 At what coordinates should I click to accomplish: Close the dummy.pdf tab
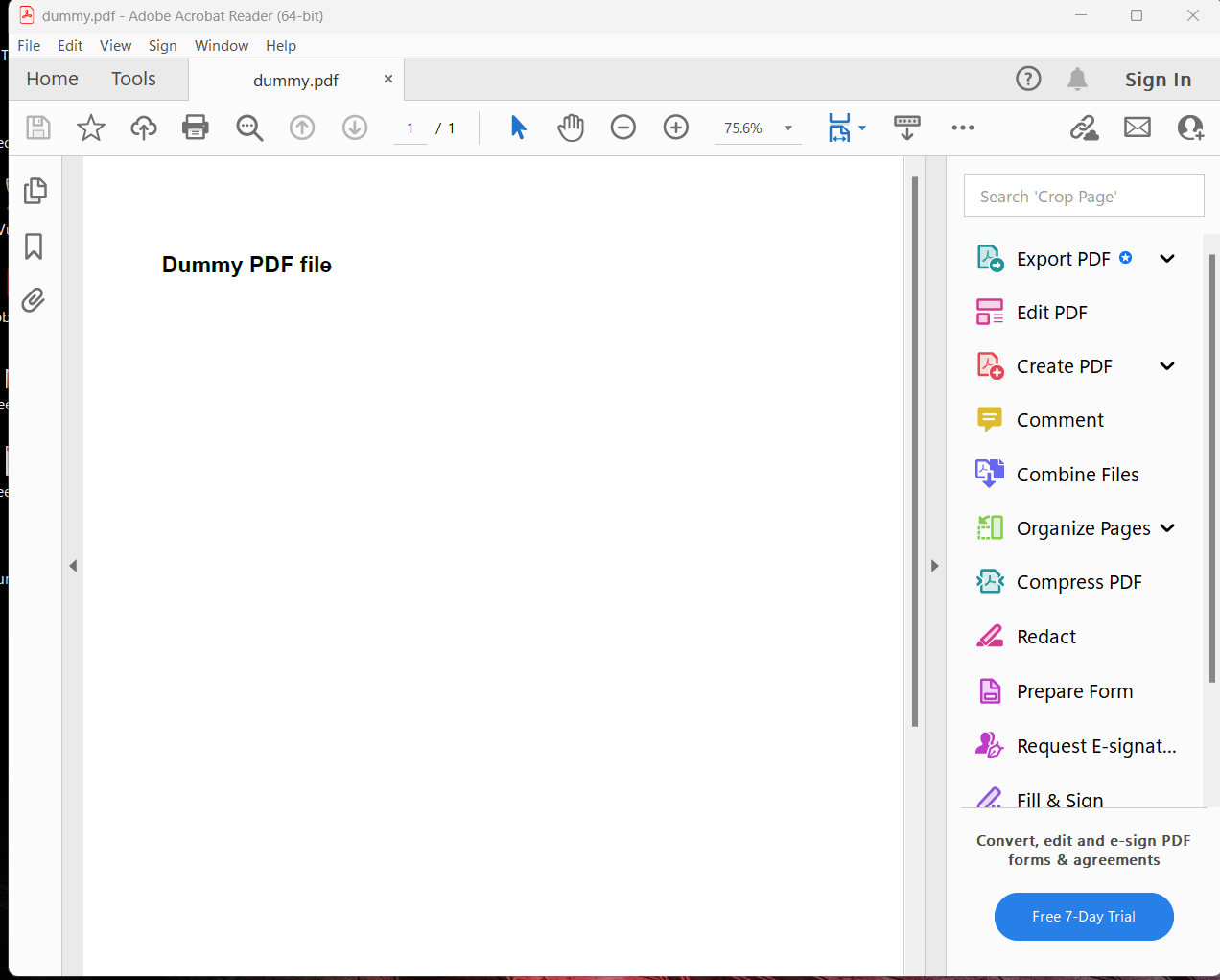[388, 79]
